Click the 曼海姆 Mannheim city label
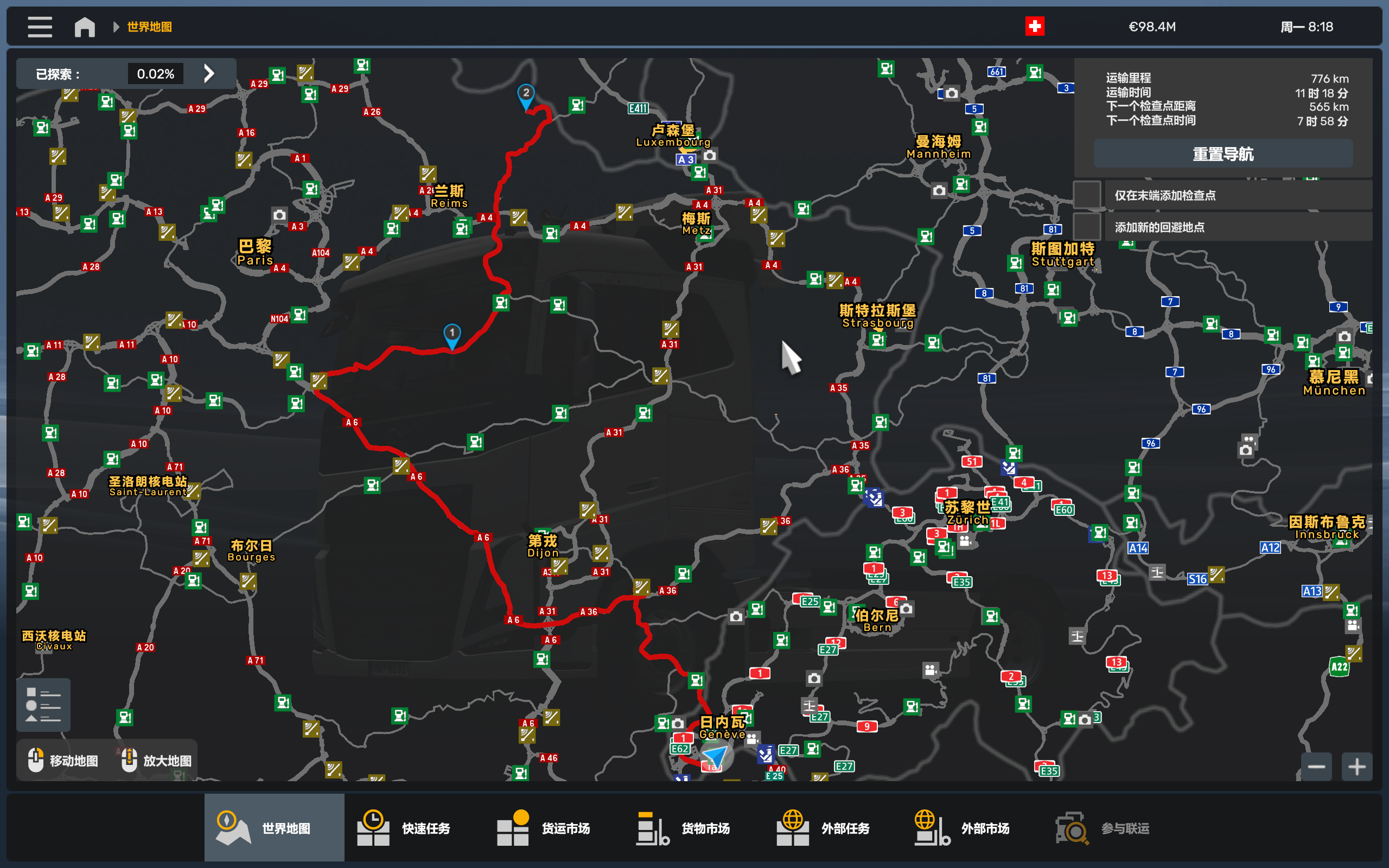The width and height of the screenshot is (1389, 868). coord(939,146)
